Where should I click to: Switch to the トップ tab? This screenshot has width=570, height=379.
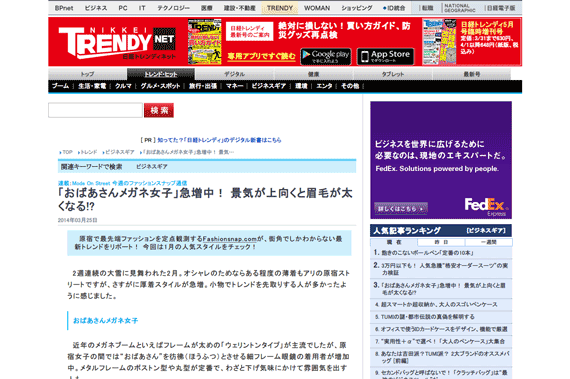click(x=87, y=74)
